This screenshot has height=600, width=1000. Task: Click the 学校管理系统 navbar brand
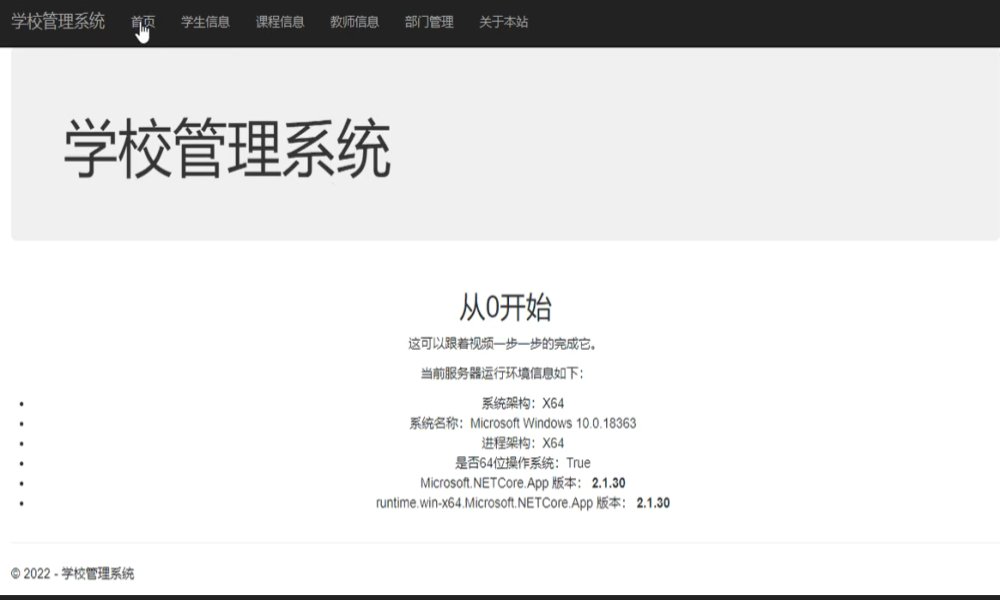pyautogui.click(x=58, y=21)
